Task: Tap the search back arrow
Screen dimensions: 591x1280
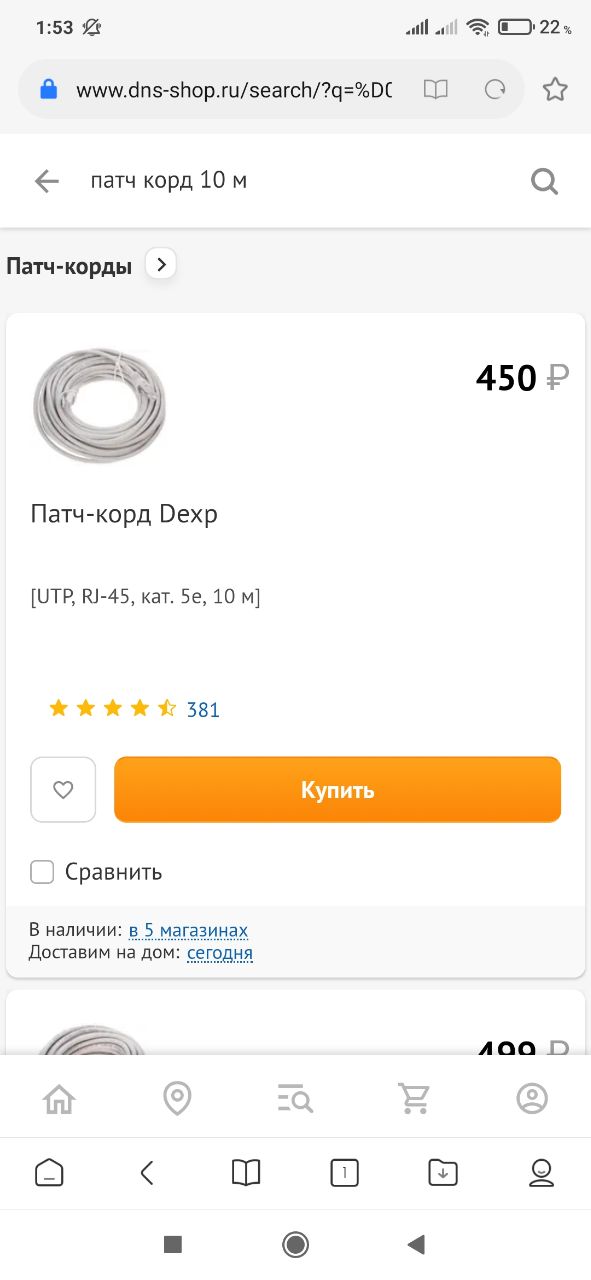Action: click(47, 181)
